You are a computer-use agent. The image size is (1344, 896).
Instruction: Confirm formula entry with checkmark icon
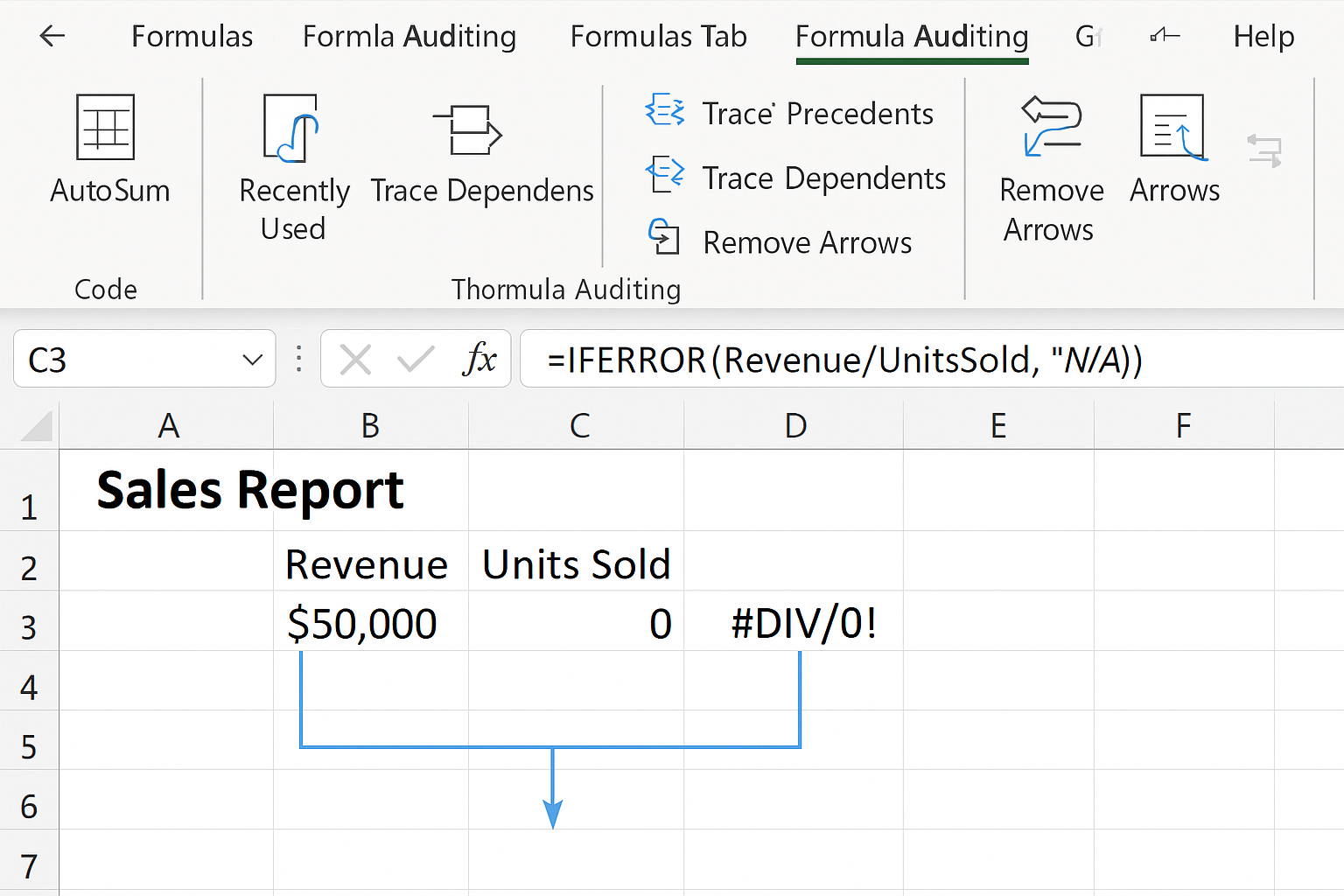tap(415, 359)
